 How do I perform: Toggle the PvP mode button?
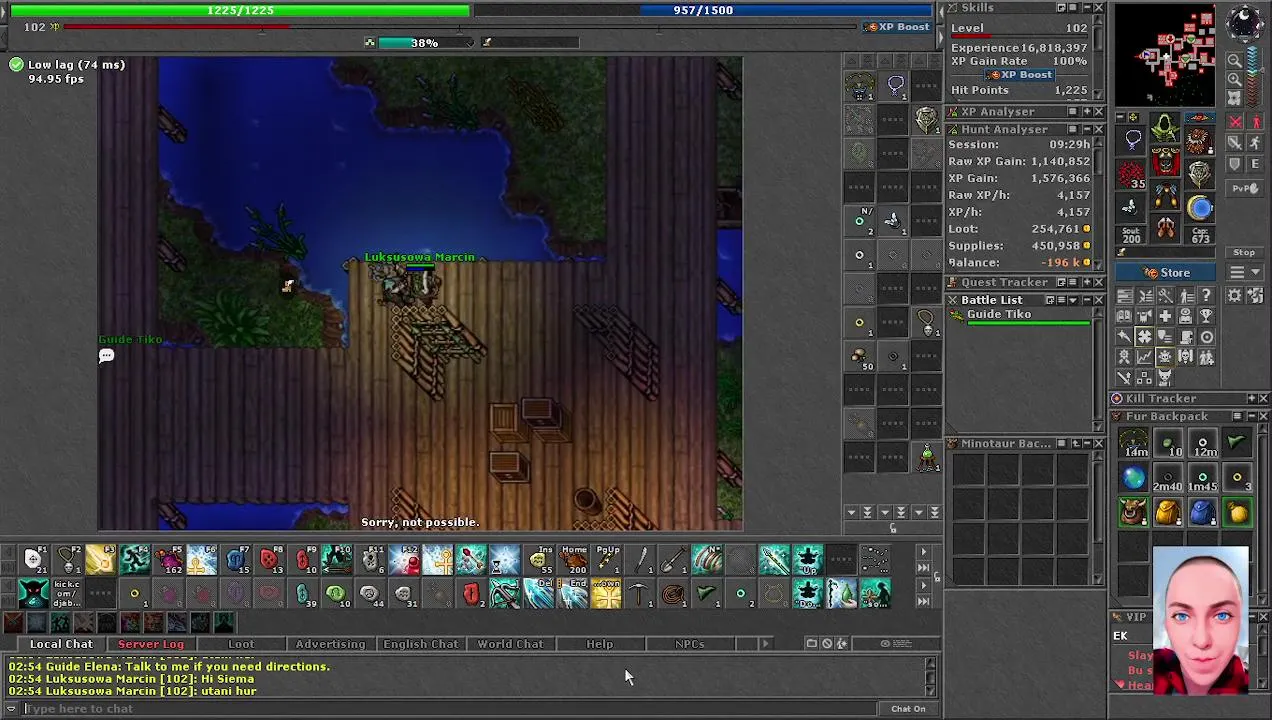pos(1244,188)
